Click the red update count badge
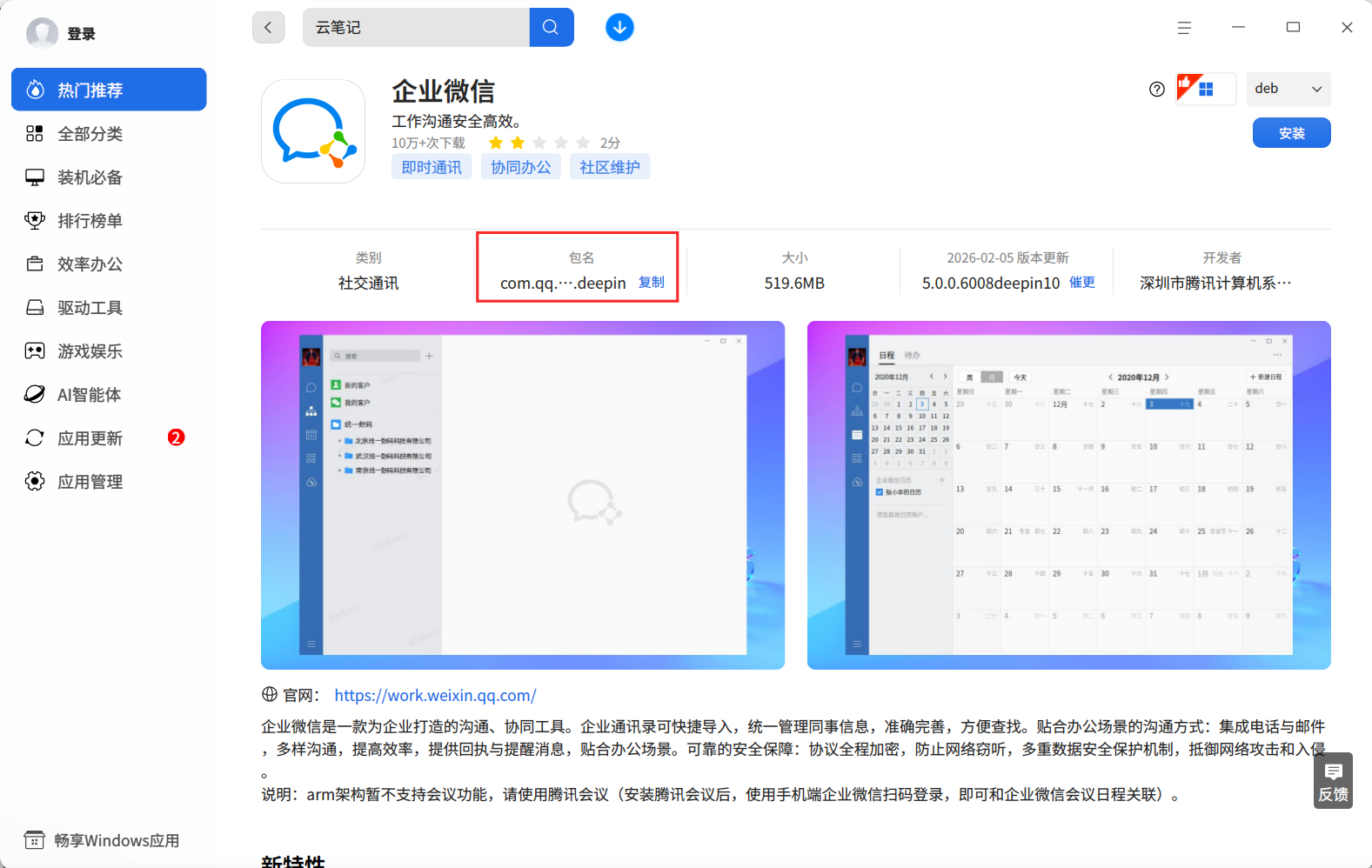This screenshot has height=868, width=1372. [x=176, y=437]
